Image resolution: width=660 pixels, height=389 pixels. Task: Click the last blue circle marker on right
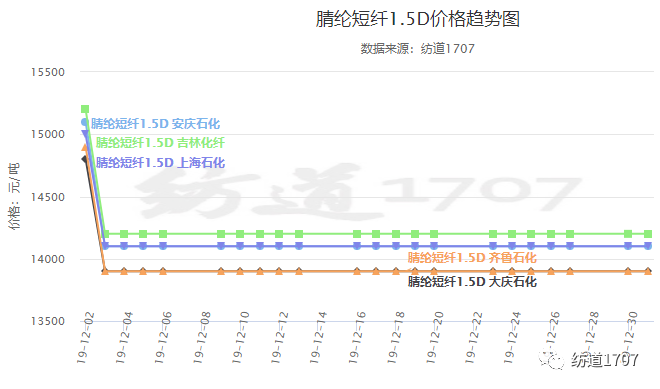click(648, 246)
